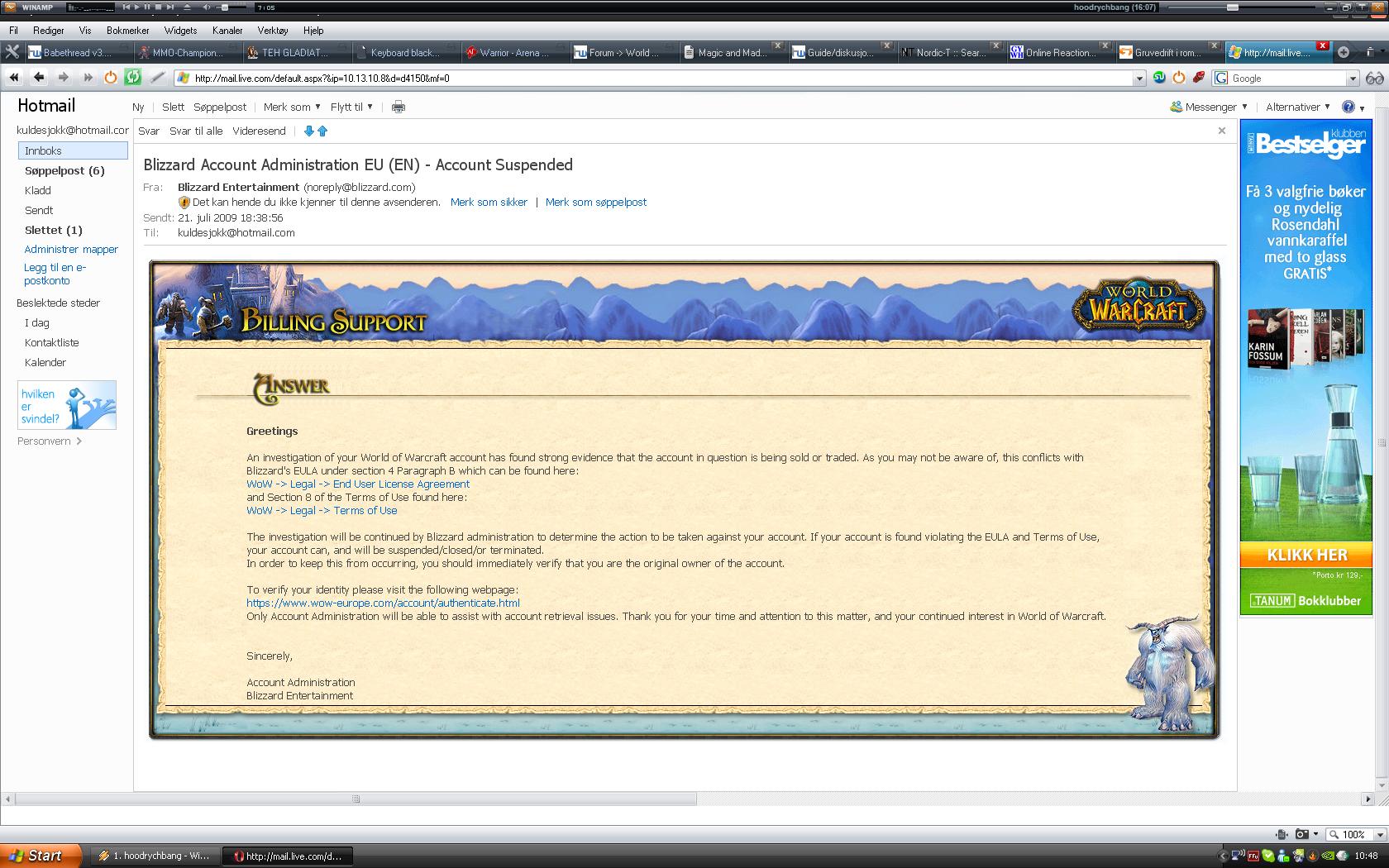1389x868 pixels.
Task: Click the orange power icon beside Reload
Action: [x=111, y=78]
